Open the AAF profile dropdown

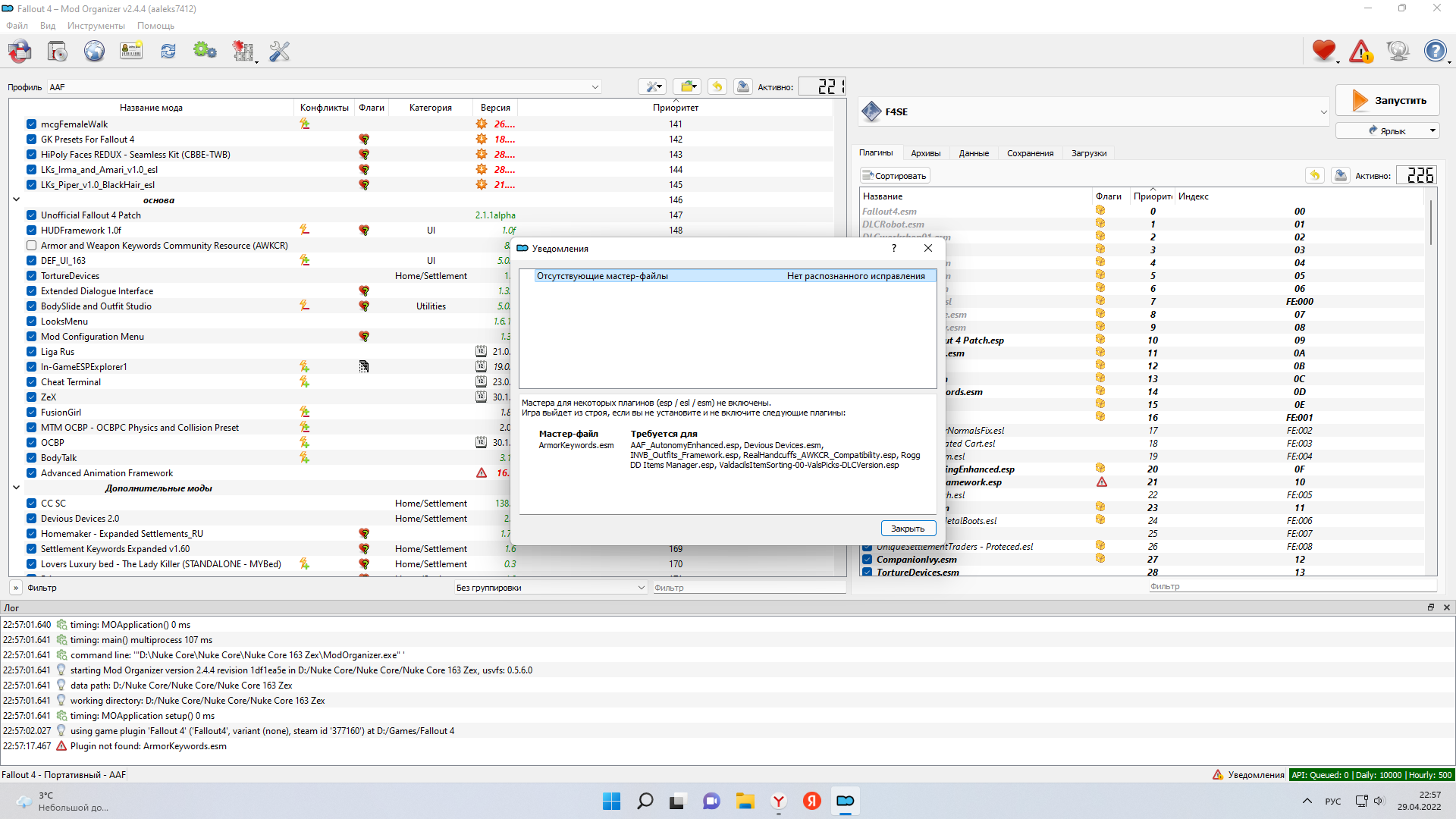pyautogui.click(x=595, y=87)
